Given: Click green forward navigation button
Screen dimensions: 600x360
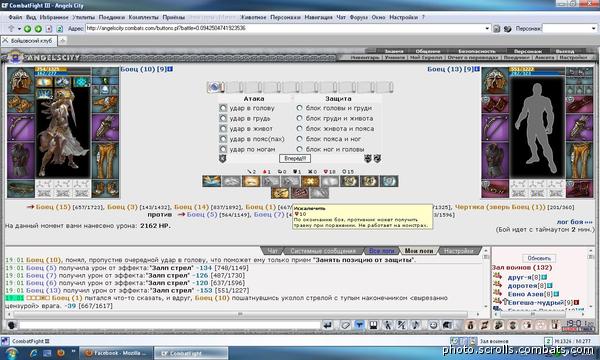Looking at the screenshot, I should point(38,29).
